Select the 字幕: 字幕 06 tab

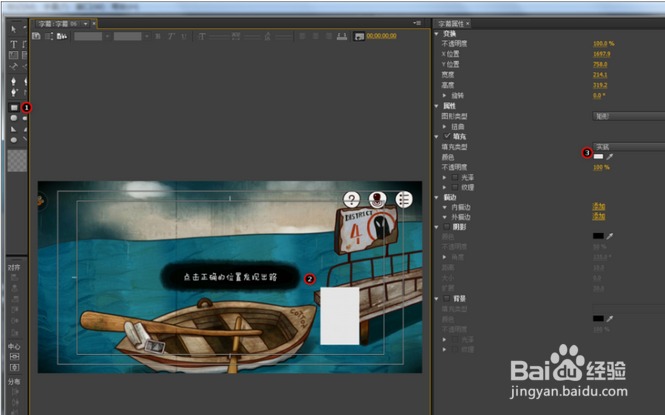(x=59, y=24)
